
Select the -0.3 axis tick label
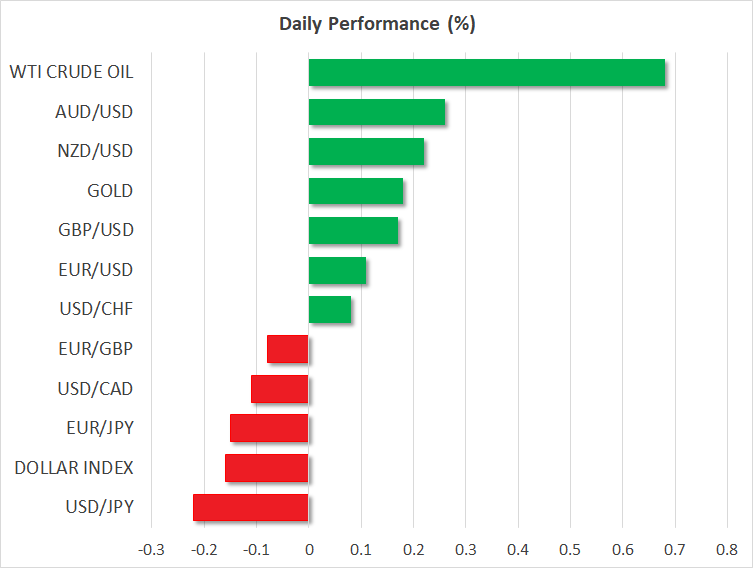151,549
